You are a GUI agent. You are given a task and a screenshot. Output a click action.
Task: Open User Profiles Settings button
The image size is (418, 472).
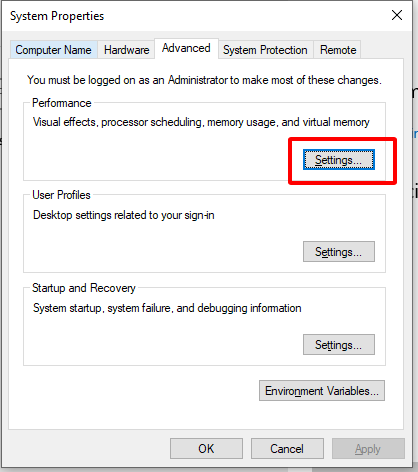pos(339,252)
